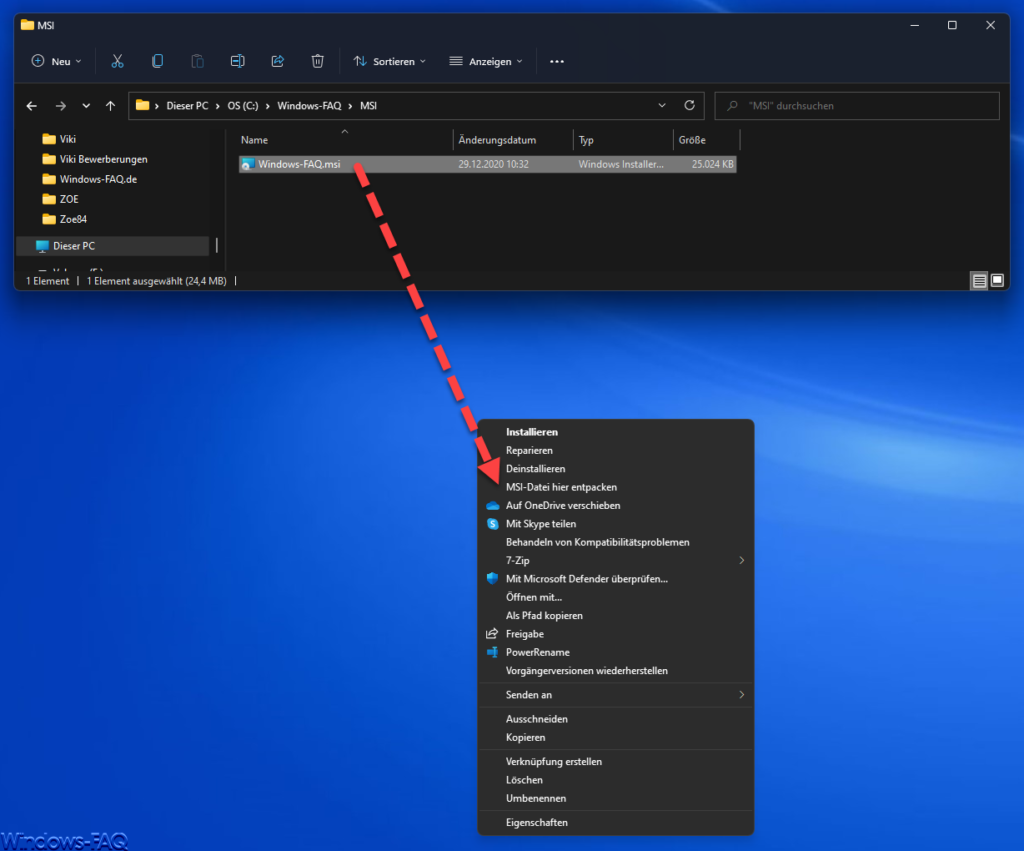The height and width of the screenshot is (851, 1024).
Task: Refresh the MSI folder view
Action: tap(689, 105)
